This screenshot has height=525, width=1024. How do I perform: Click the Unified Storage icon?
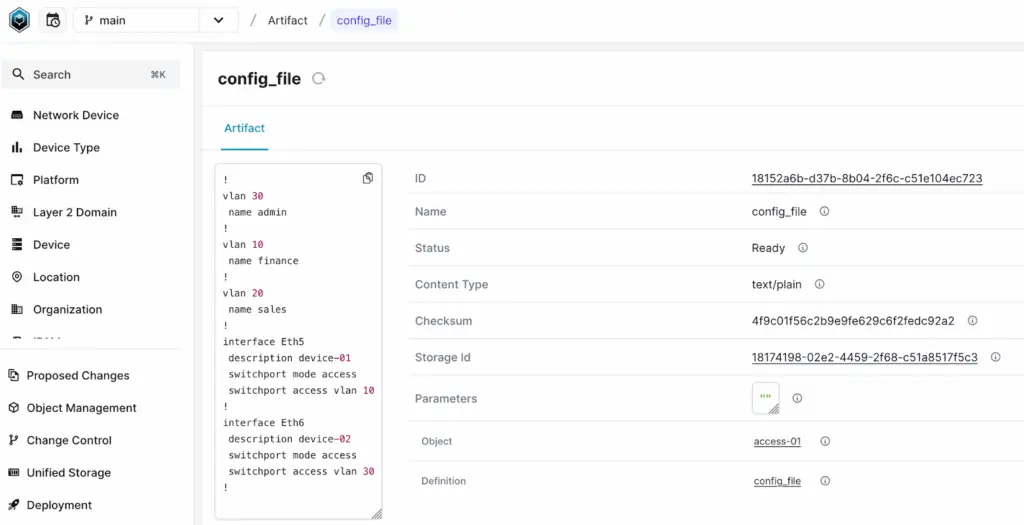point(13,472)
